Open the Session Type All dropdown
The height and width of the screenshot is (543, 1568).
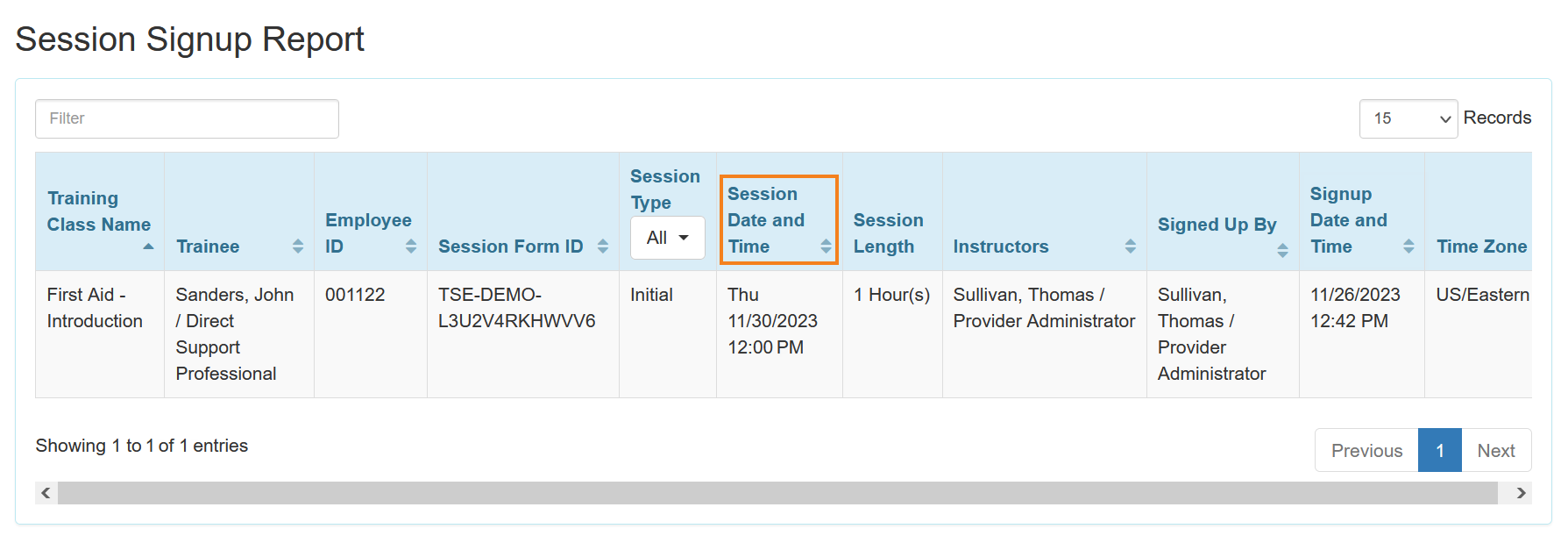pos(667,238)
